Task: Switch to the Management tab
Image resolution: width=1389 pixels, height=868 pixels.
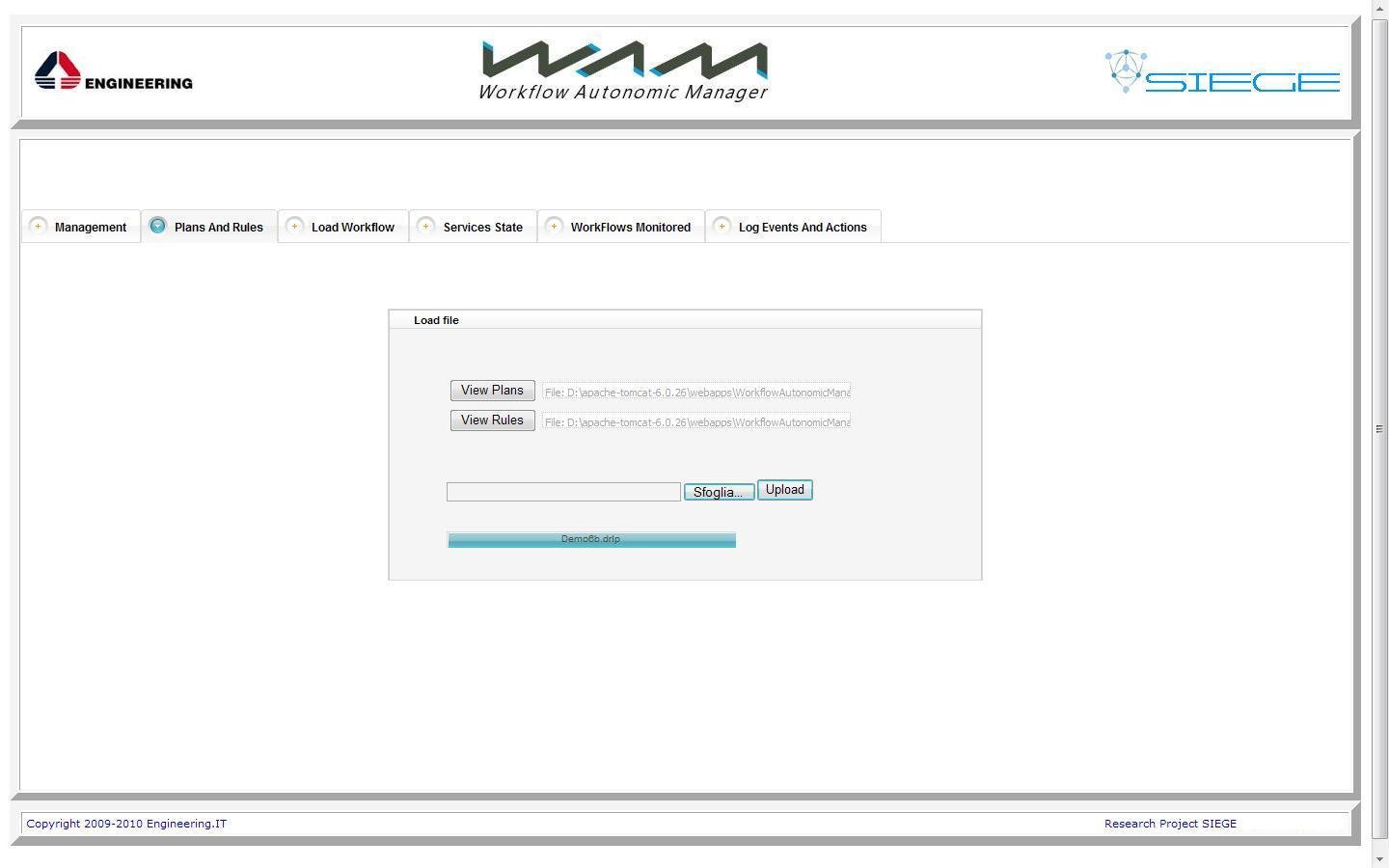Action: point(91,227)
